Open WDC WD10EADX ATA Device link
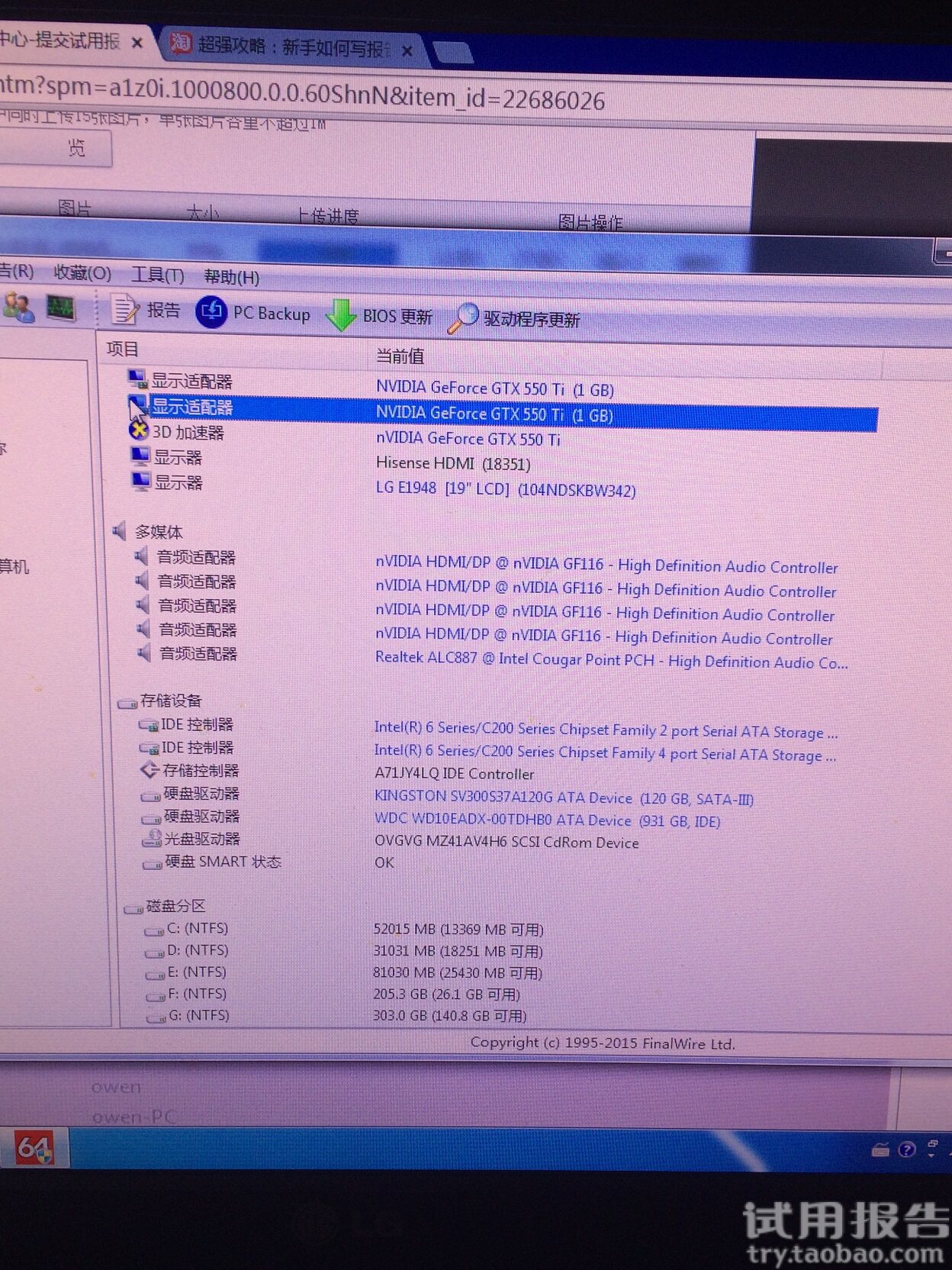 (546, 820)
